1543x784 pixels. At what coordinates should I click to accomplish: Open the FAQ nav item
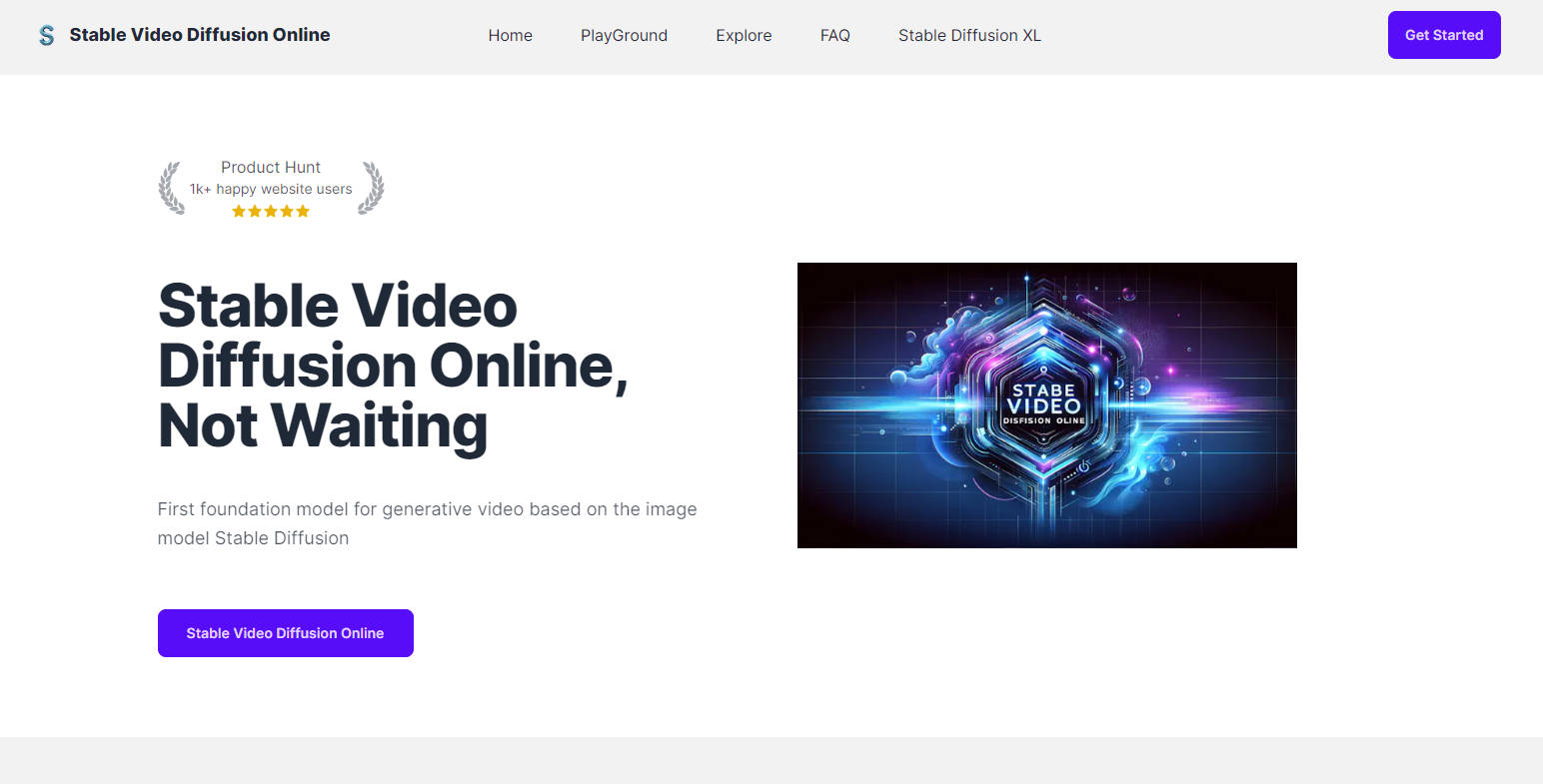(x=834, y=35)
